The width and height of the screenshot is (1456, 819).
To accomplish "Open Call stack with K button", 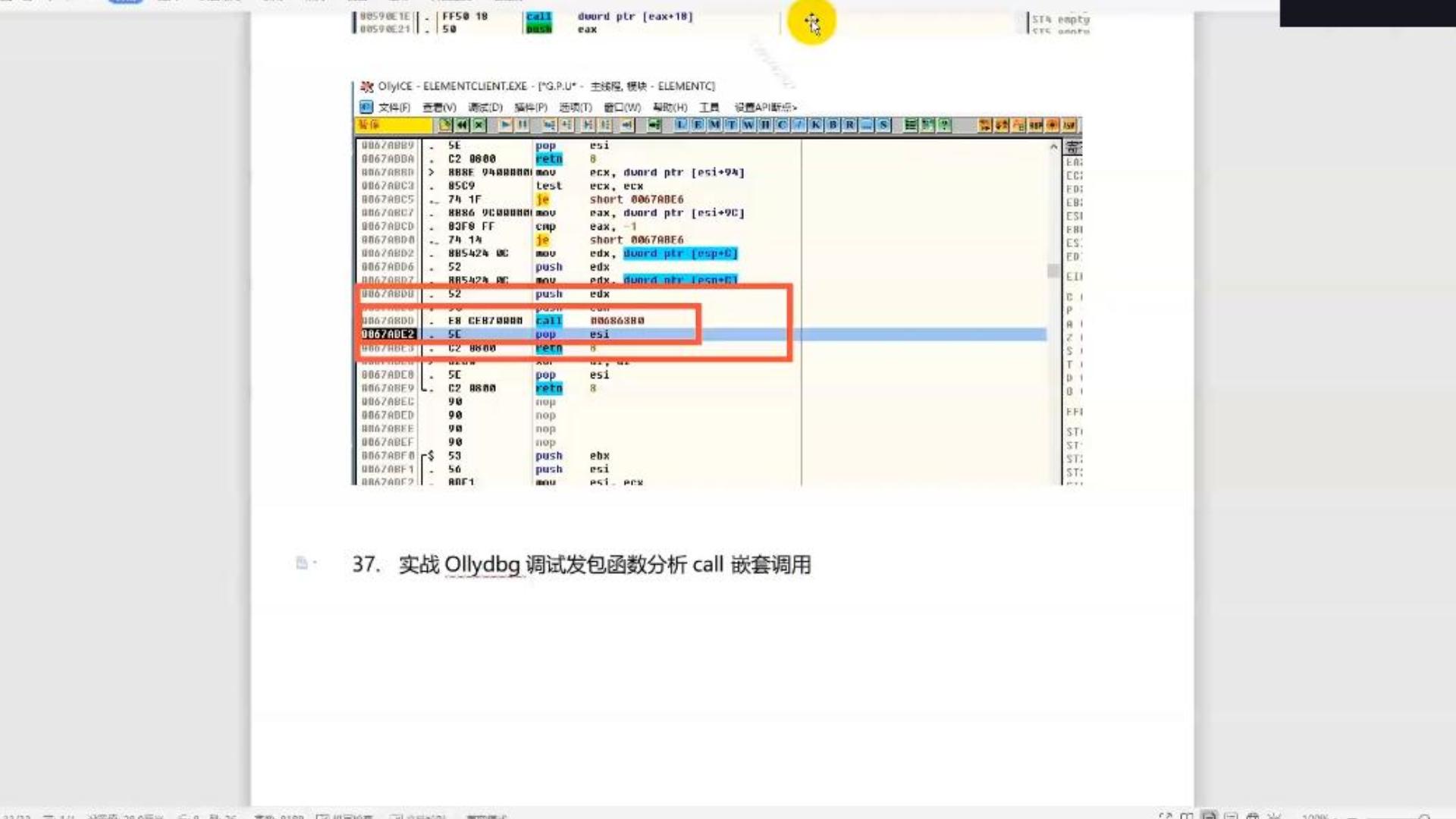I will click(x=816, y=125).
